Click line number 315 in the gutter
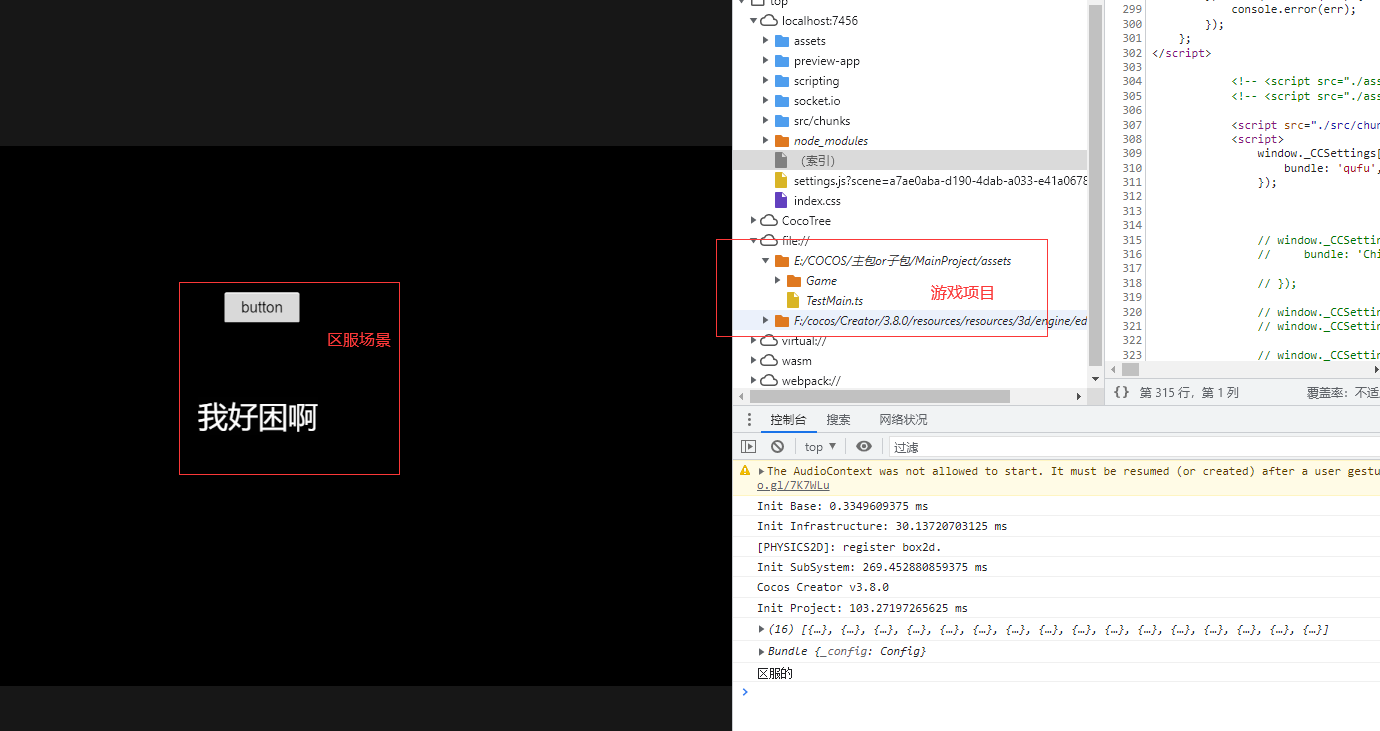 tap(1131, 240)
